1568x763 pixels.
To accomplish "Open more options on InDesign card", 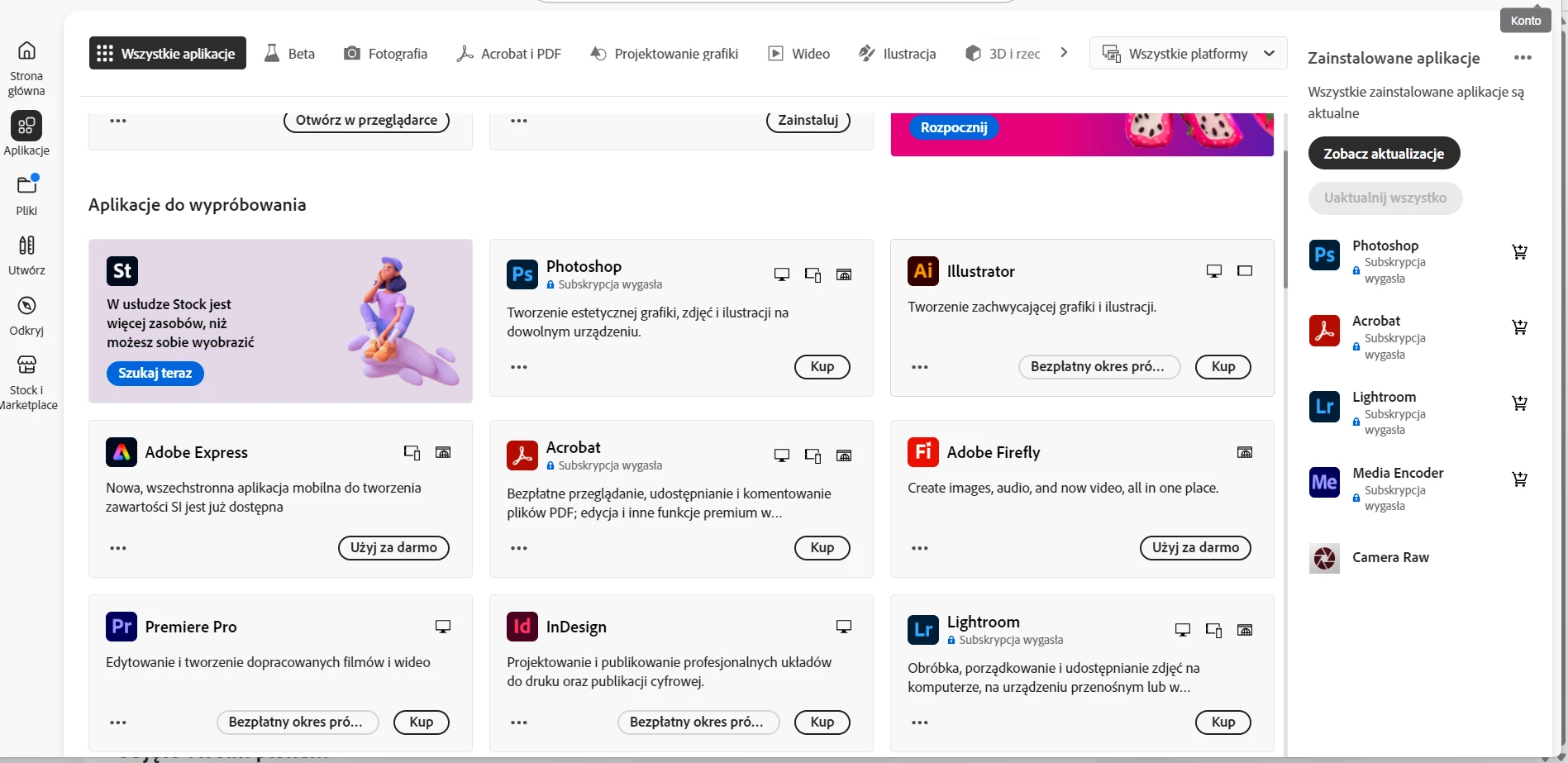I will coord(519,722).
